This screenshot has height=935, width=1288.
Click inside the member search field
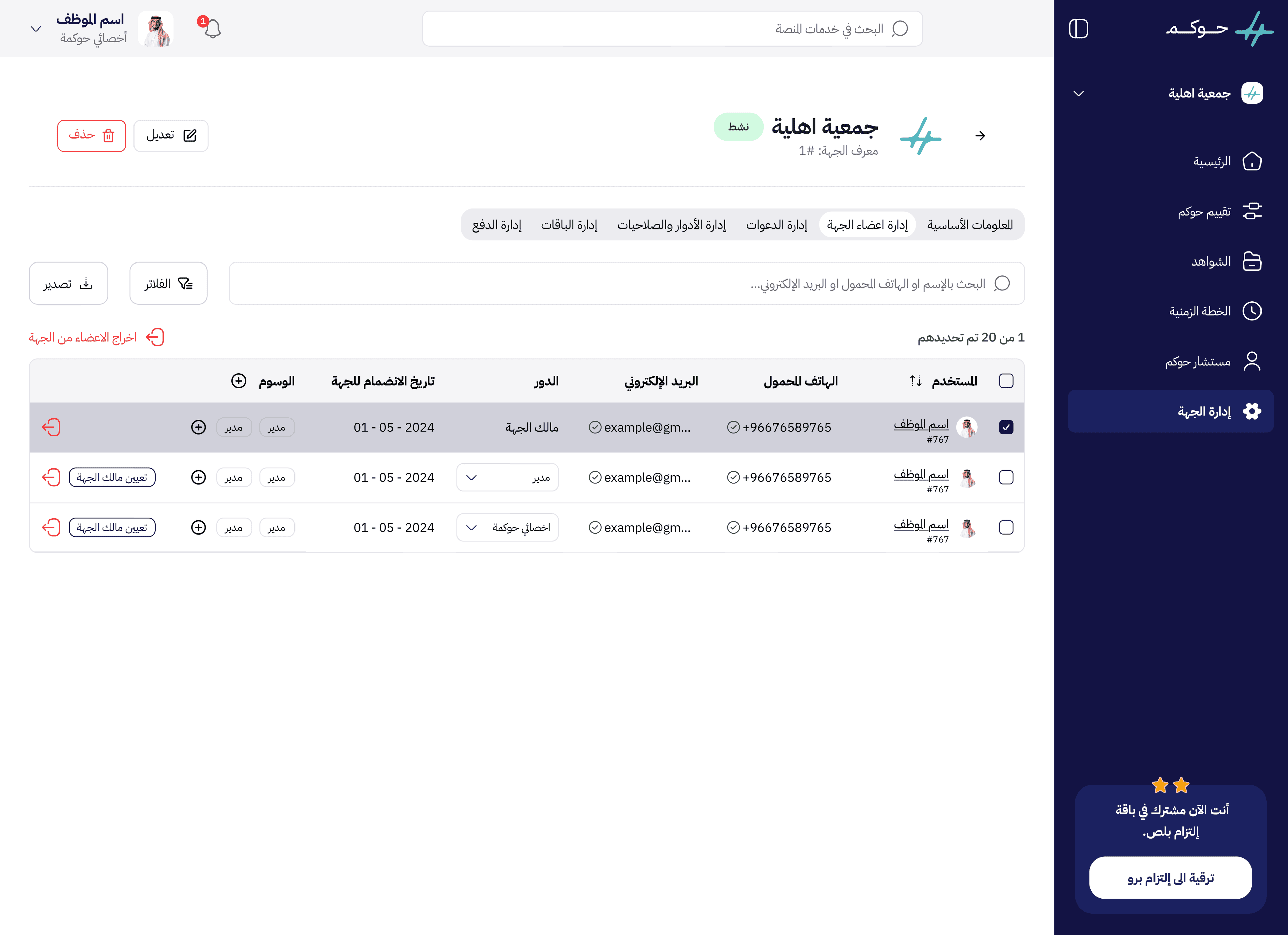click(625, 283)
